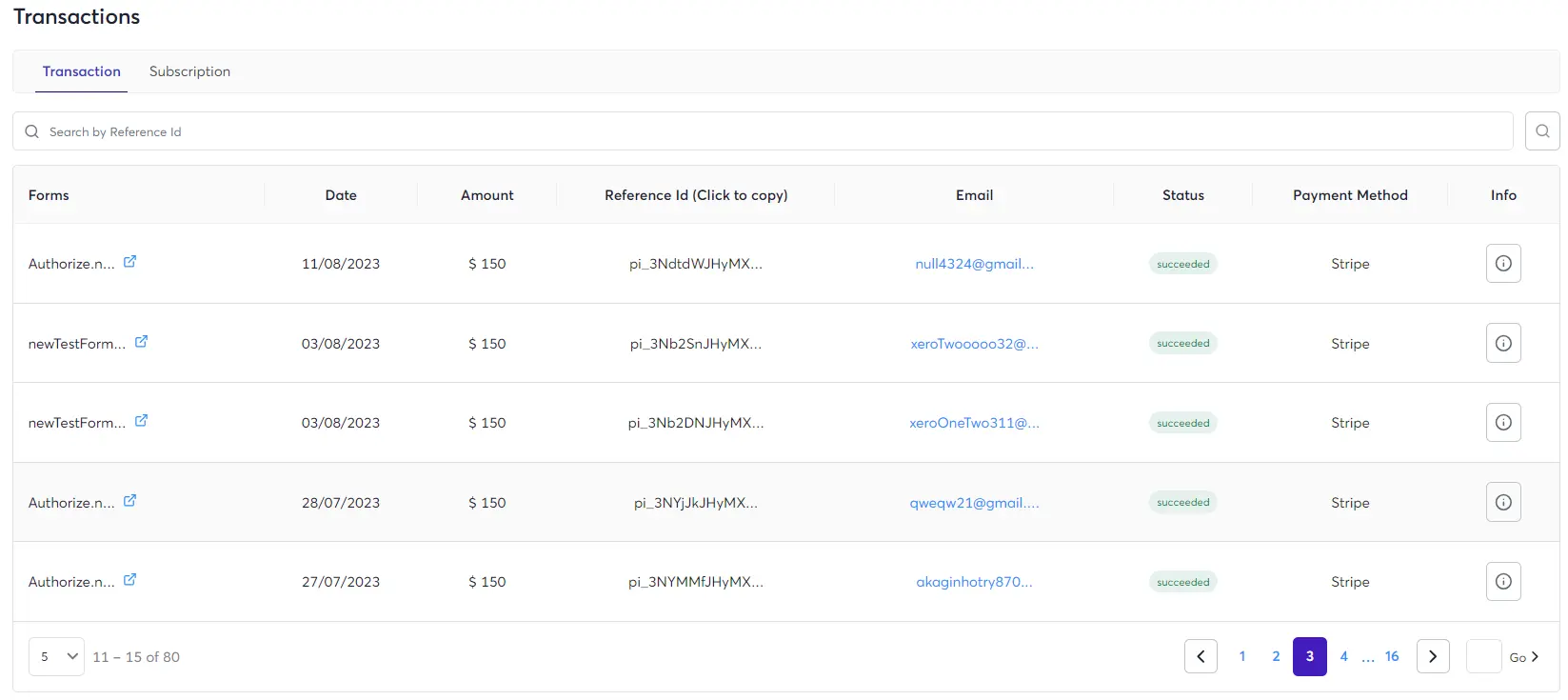
Task: Click the date 27/07/2023
Action: pos(341,582)
